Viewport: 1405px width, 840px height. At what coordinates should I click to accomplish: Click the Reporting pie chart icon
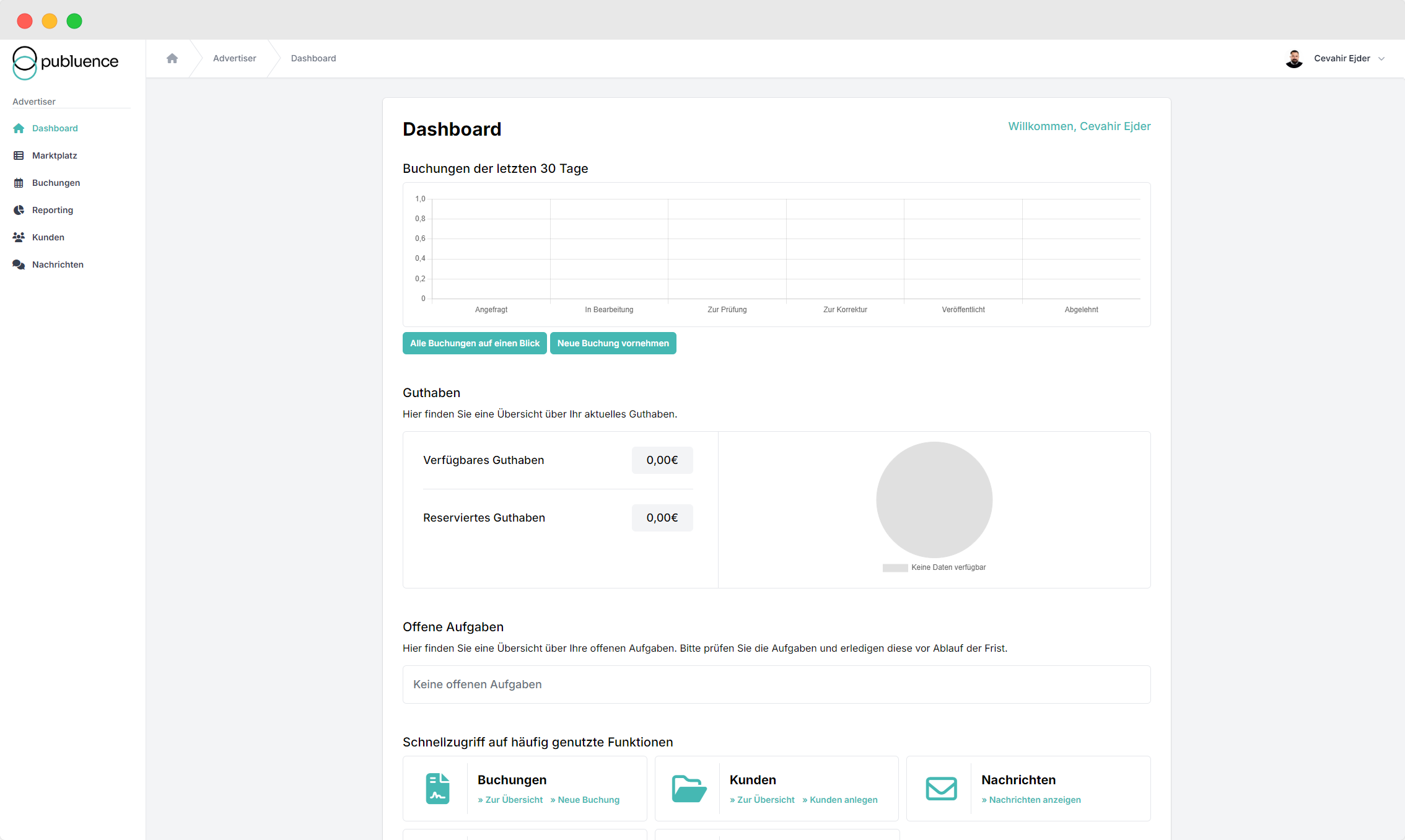[x=19, y=210]
